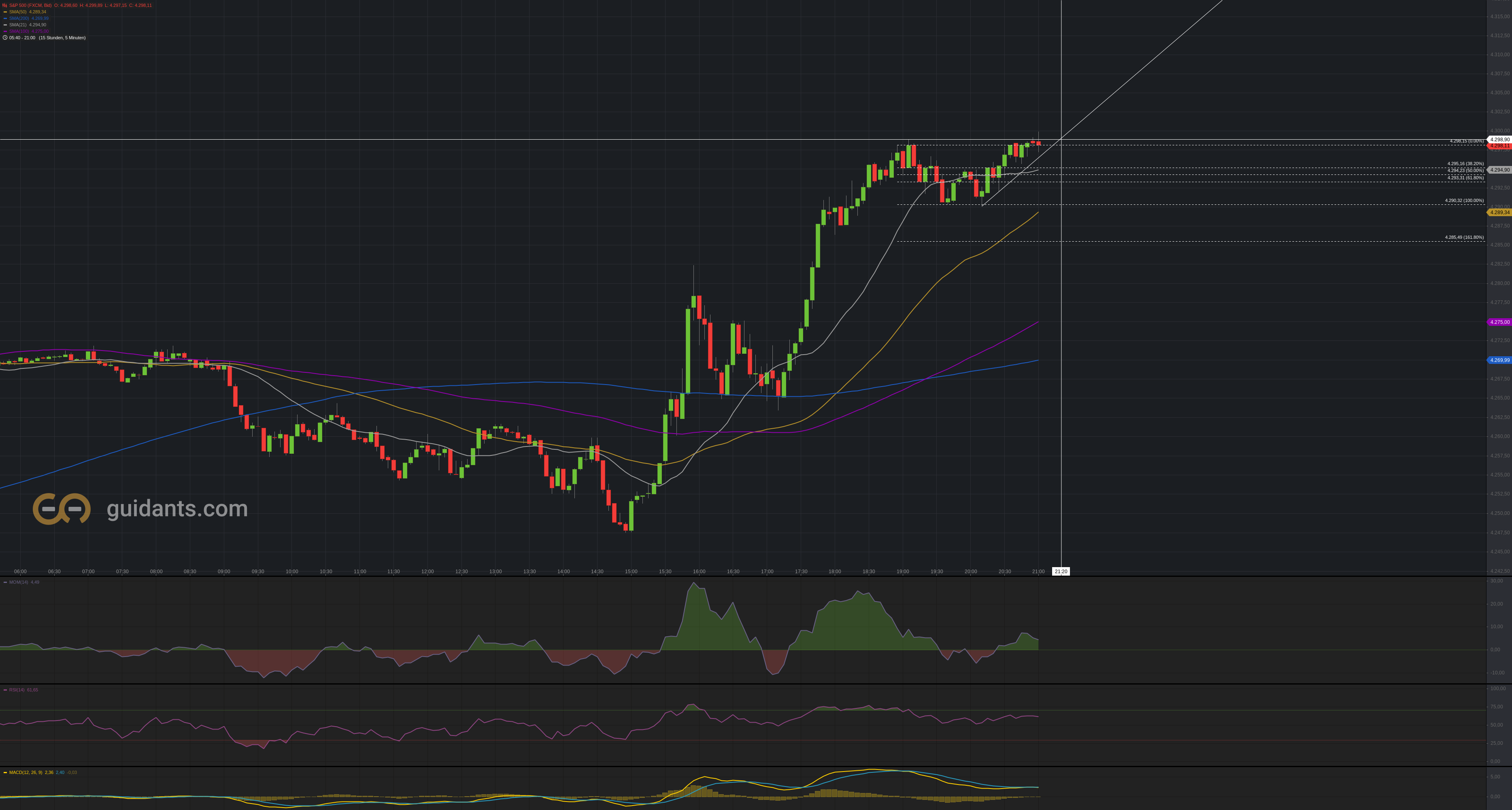Click the blue SMA(200) legend marker
This screenshot has width=1512, height=810.
click(x=5, y=18)
